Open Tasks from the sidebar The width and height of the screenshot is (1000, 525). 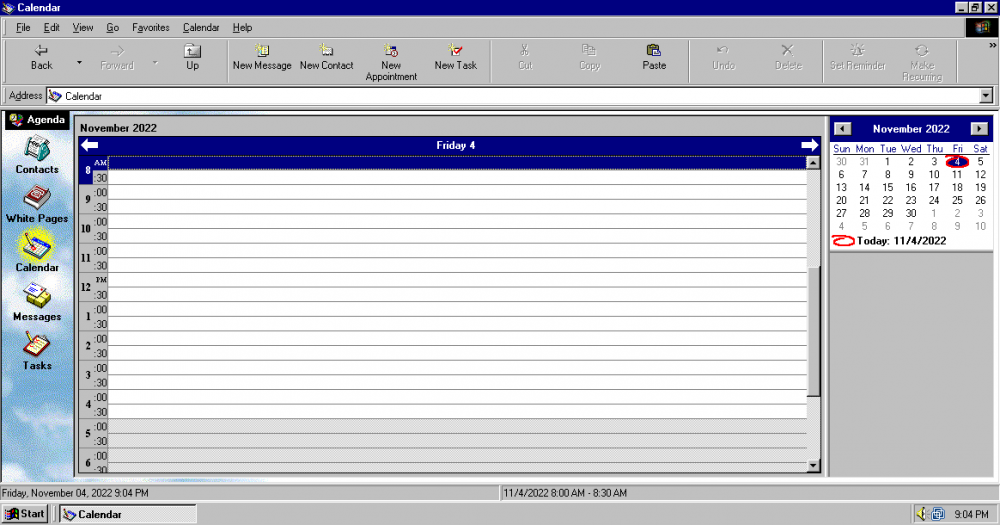37,351
